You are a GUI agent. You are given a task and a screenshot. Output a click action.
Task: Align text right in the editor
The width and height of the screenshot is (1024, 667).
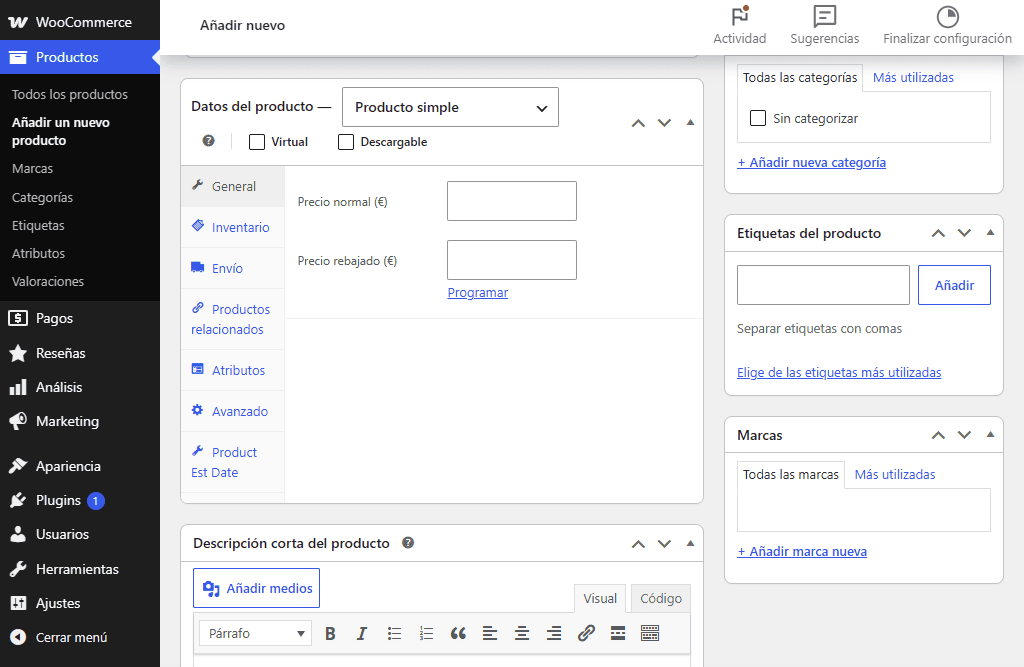point(554,633)
